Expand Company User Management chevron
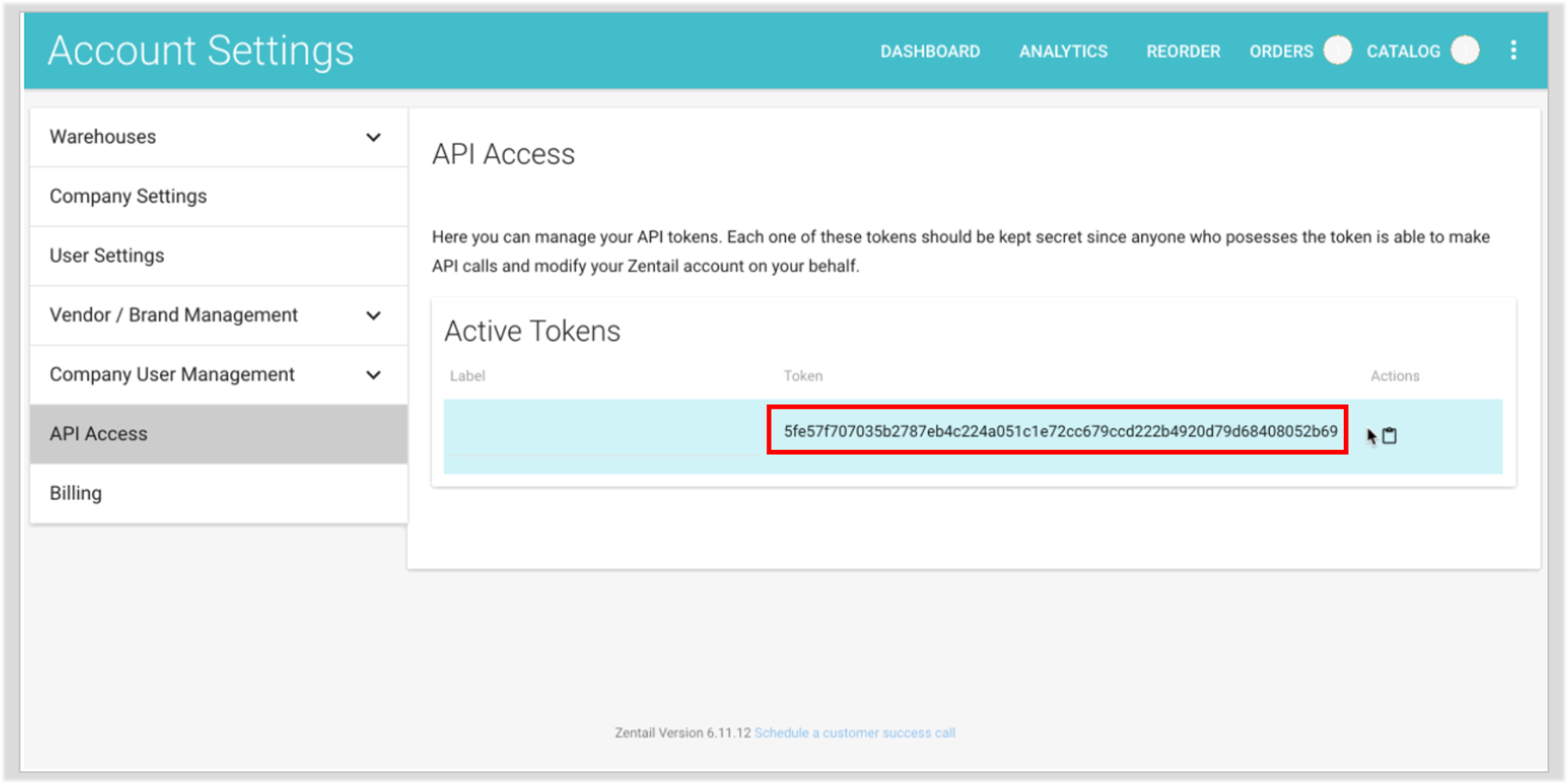The image size is (1568, 784). pyautogui.click(x=374, y=374)
